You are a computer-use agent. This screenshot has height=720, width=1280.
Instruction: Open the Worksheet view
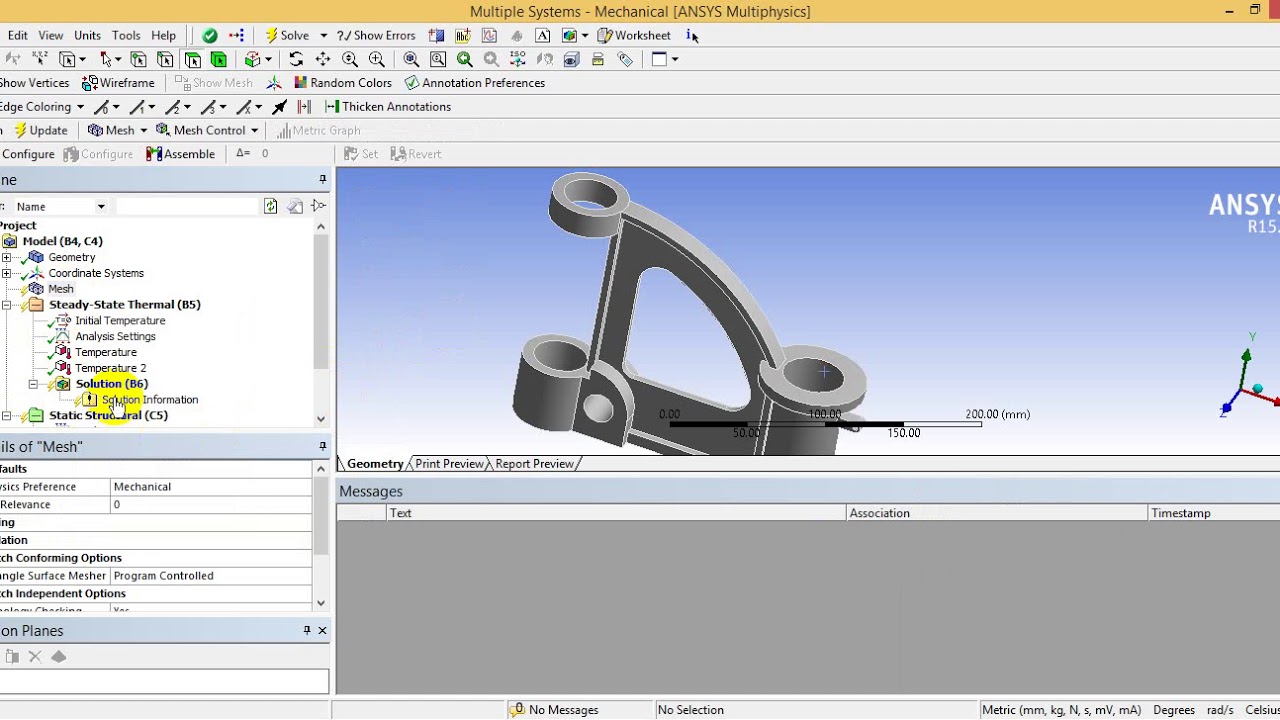[634, 35]
